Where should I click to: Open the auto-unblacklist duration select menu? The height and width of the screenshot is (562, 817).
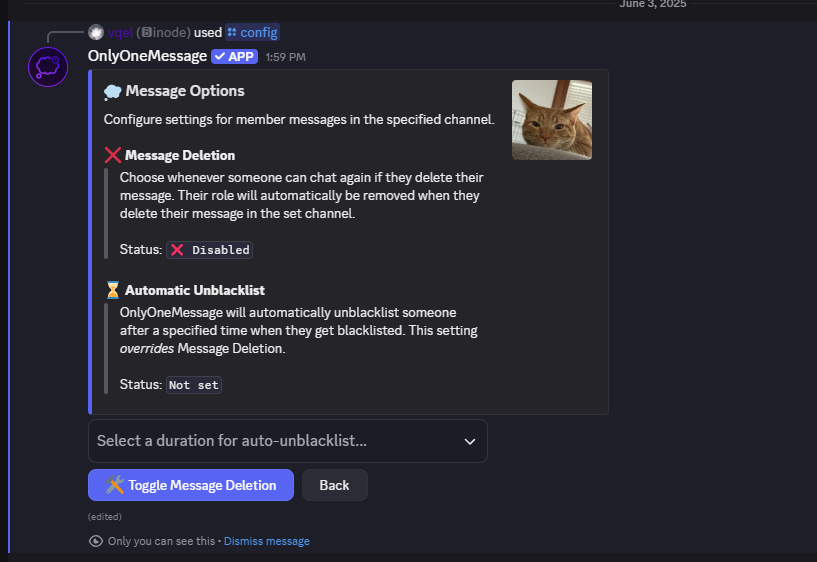tap(288, 441)
